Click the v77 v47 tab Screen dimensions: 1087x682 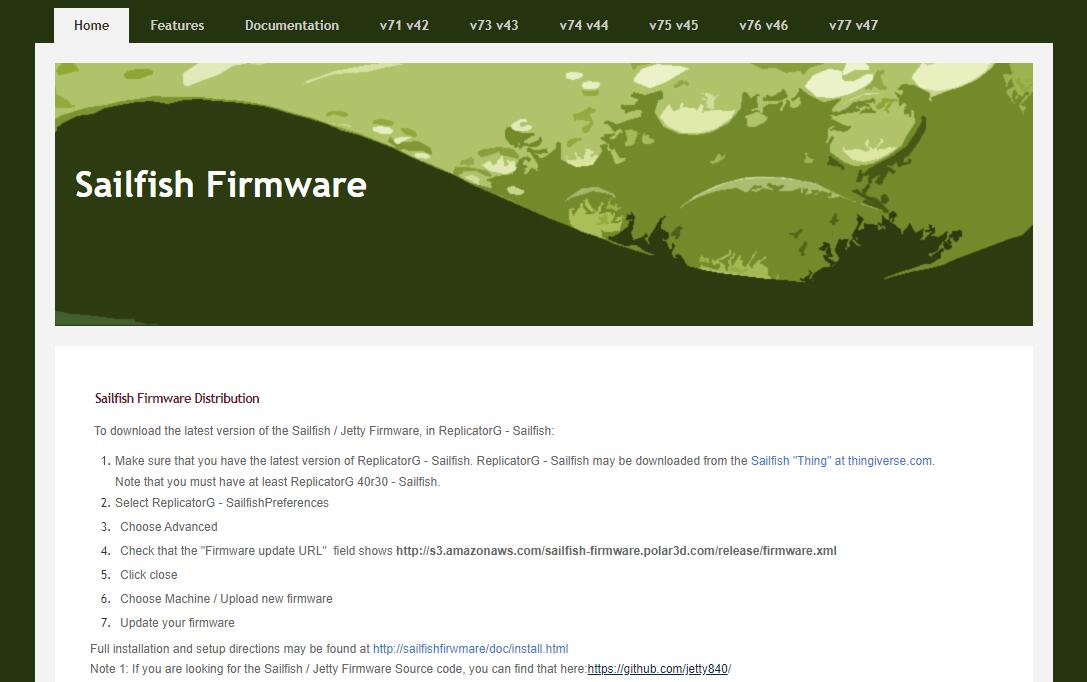[x=853, y=26]
